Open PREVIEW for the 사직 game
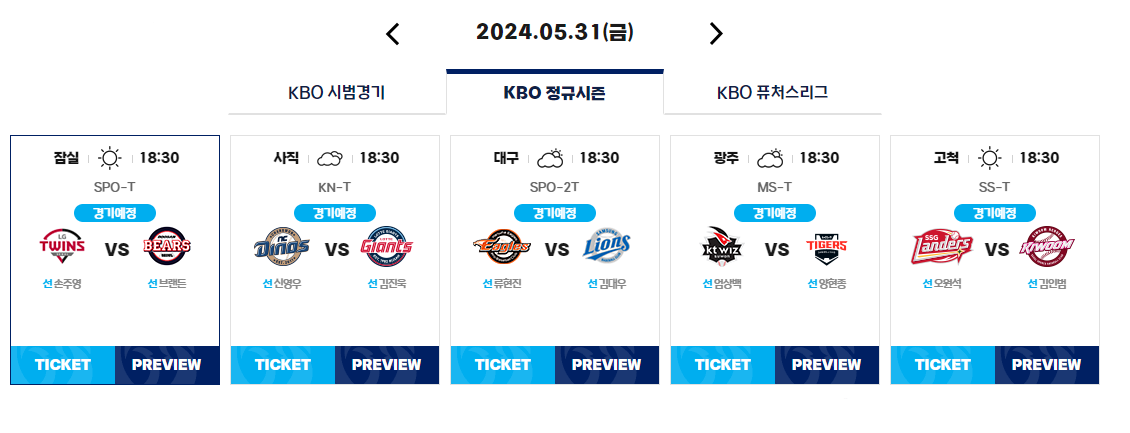Viewport: 1130px width, 433px height. [387, 365]
